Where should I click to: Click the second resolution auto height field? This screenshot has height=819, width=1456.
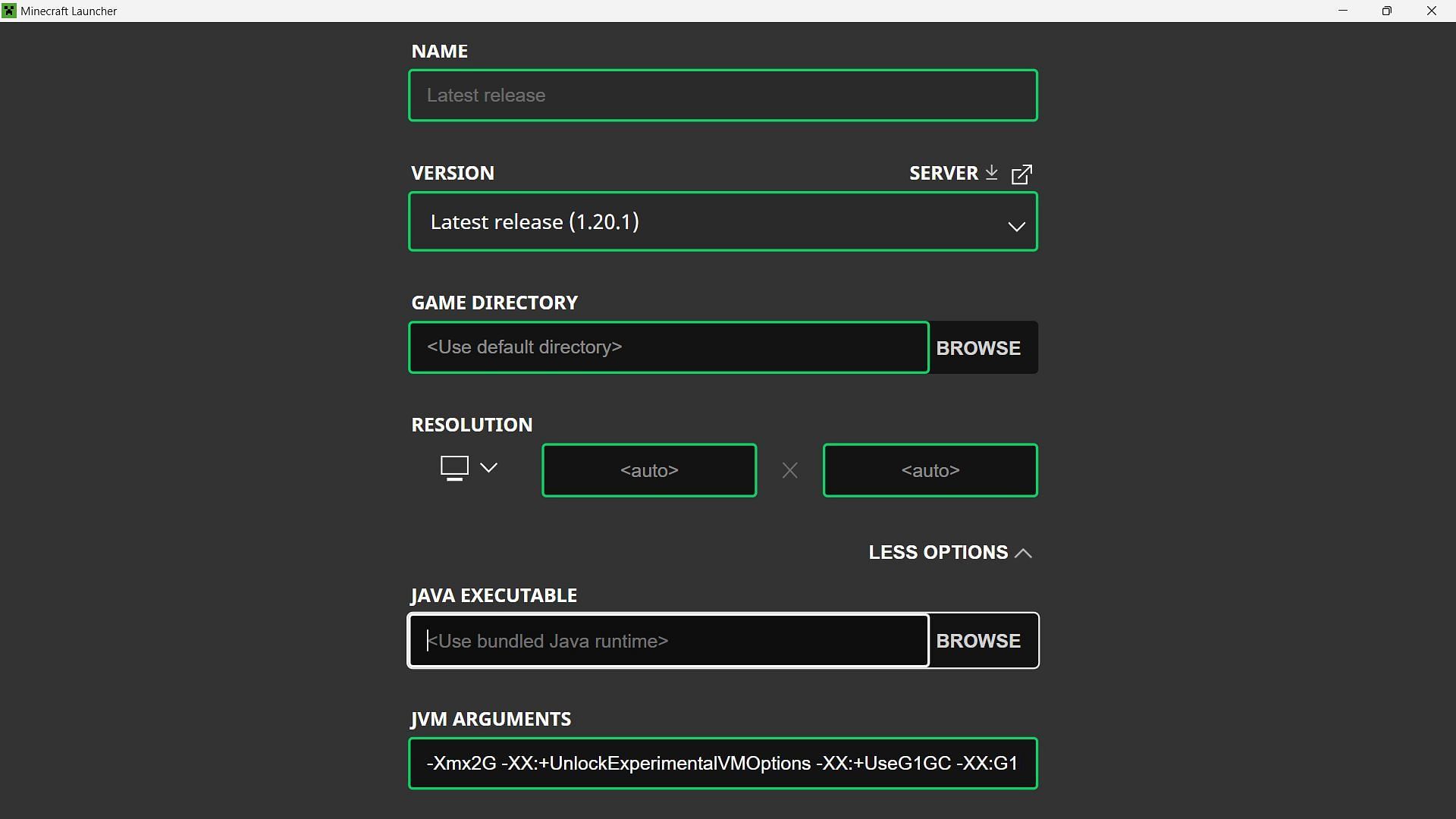(930, 470)
